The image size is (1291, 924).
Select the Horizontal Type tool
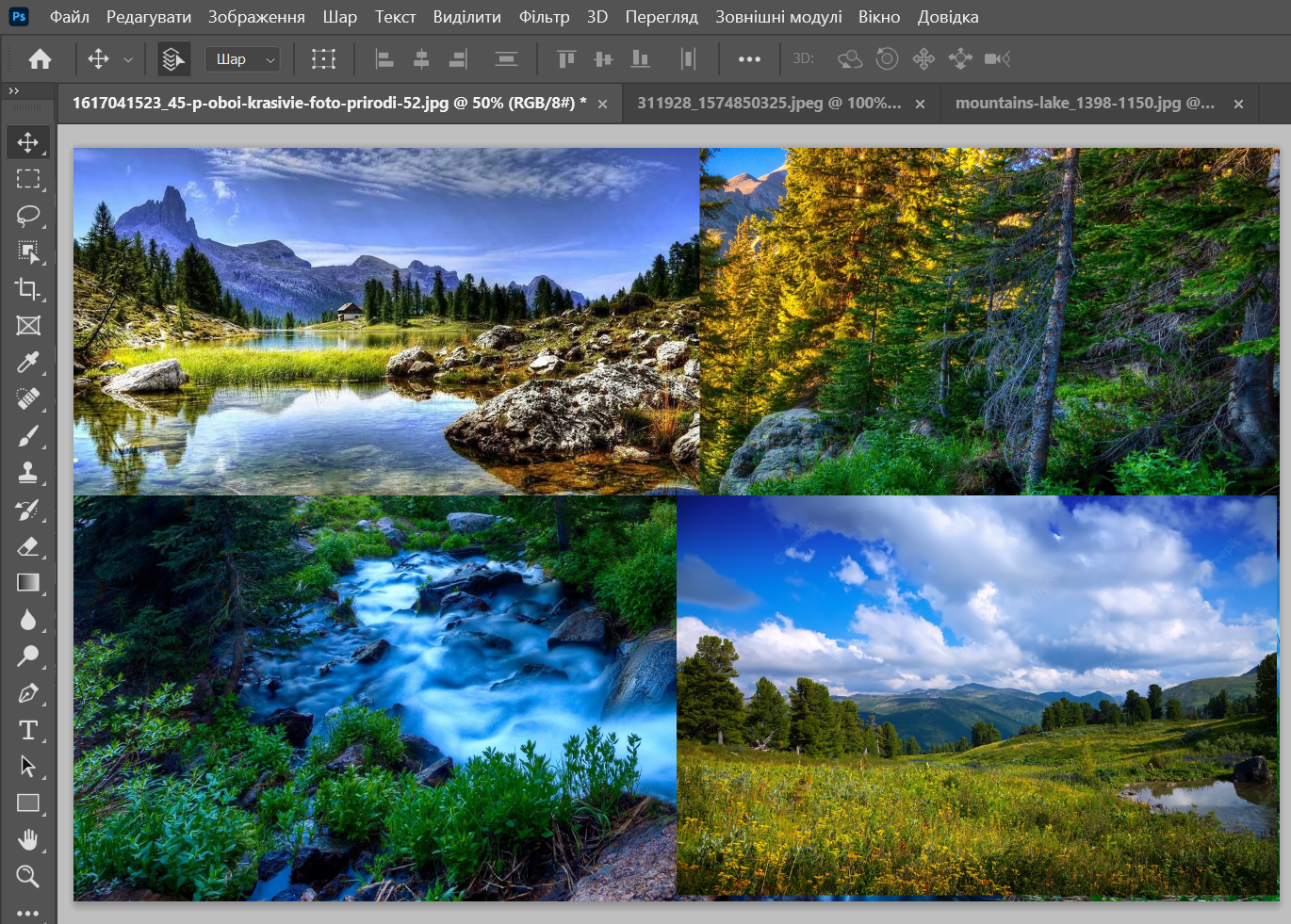pyautogui.click(x=27, y=730)
